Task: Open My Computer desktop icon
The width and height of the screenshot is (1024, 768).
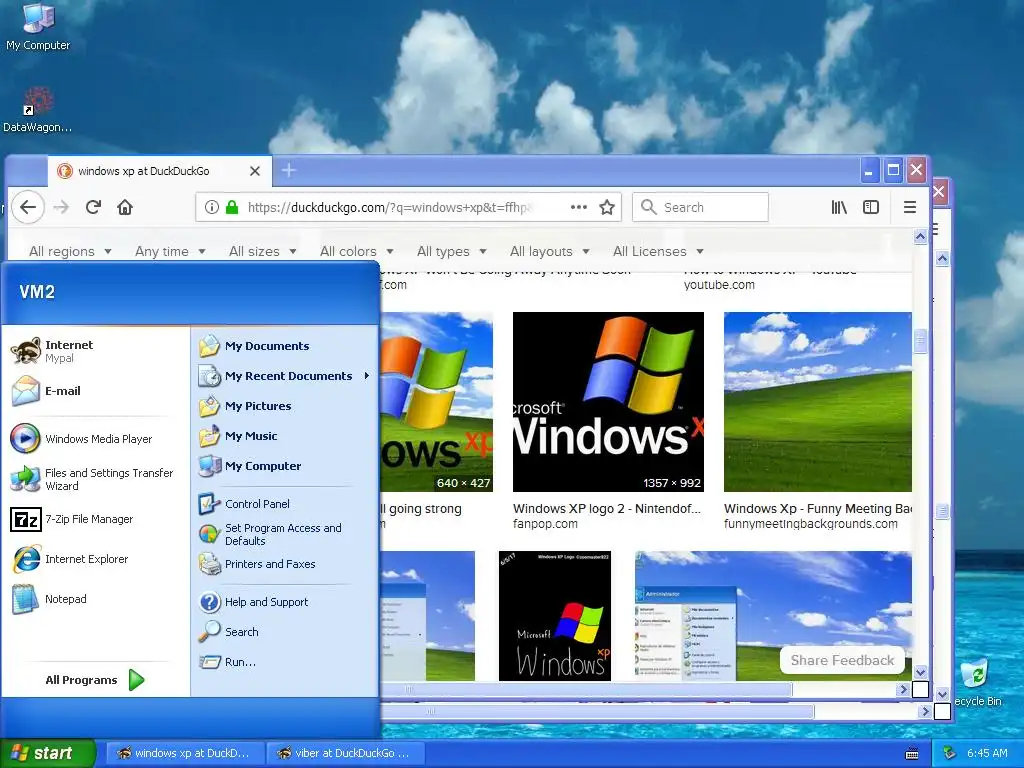Action: (38, 26)
